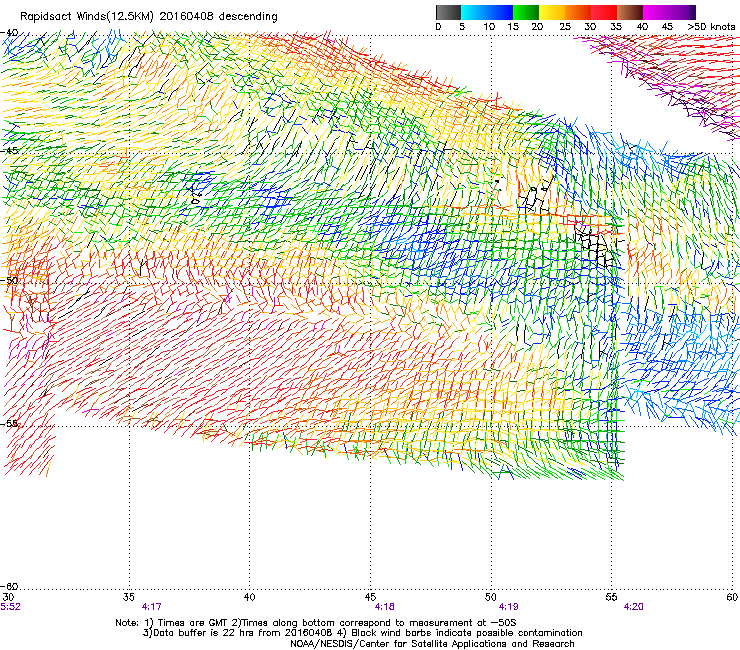Click the '-40' latitude axis label

(x=9, y=33)
